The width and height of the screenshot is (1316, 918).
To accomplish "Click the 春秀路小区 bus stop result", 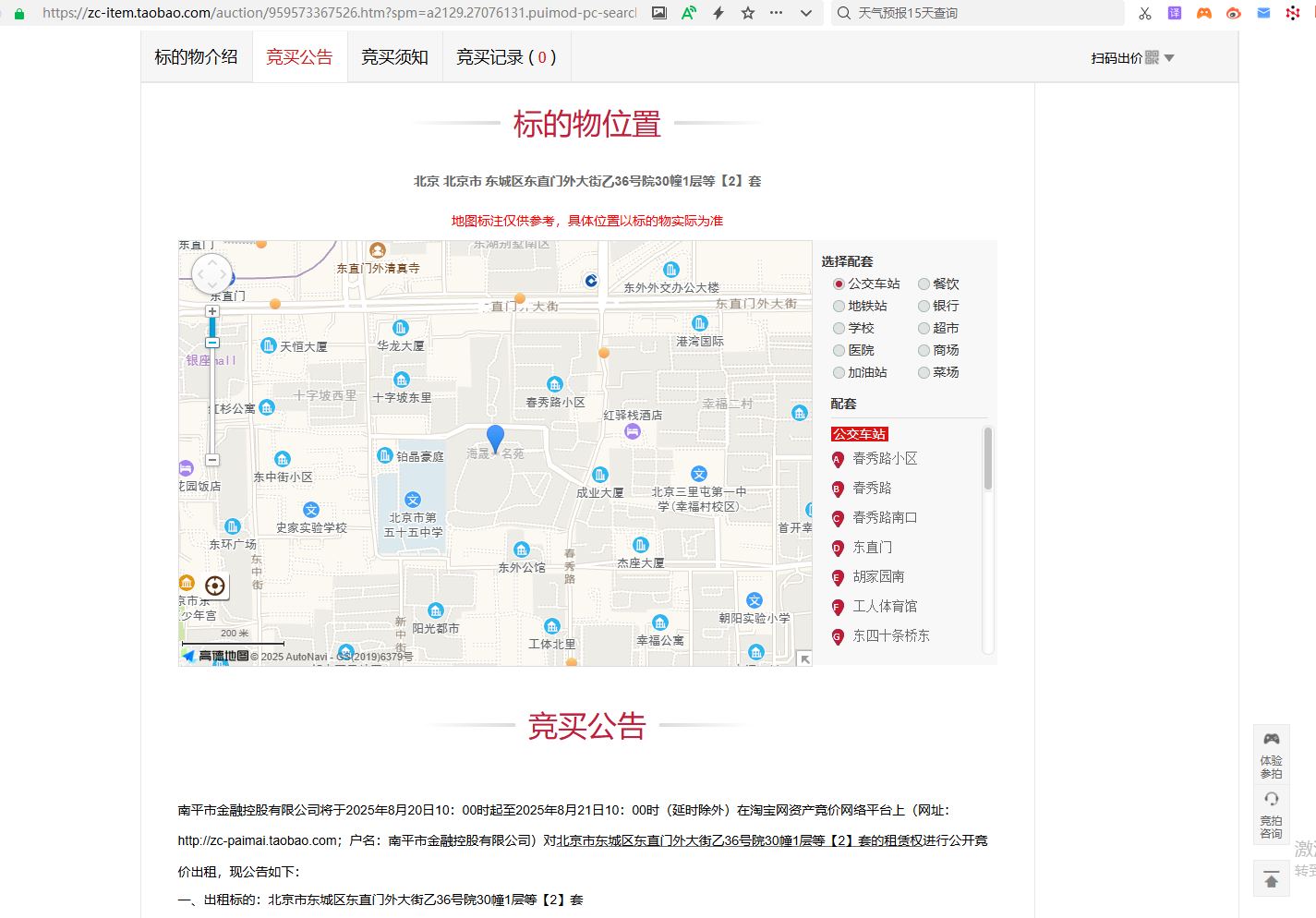I will tap(884, 459).
